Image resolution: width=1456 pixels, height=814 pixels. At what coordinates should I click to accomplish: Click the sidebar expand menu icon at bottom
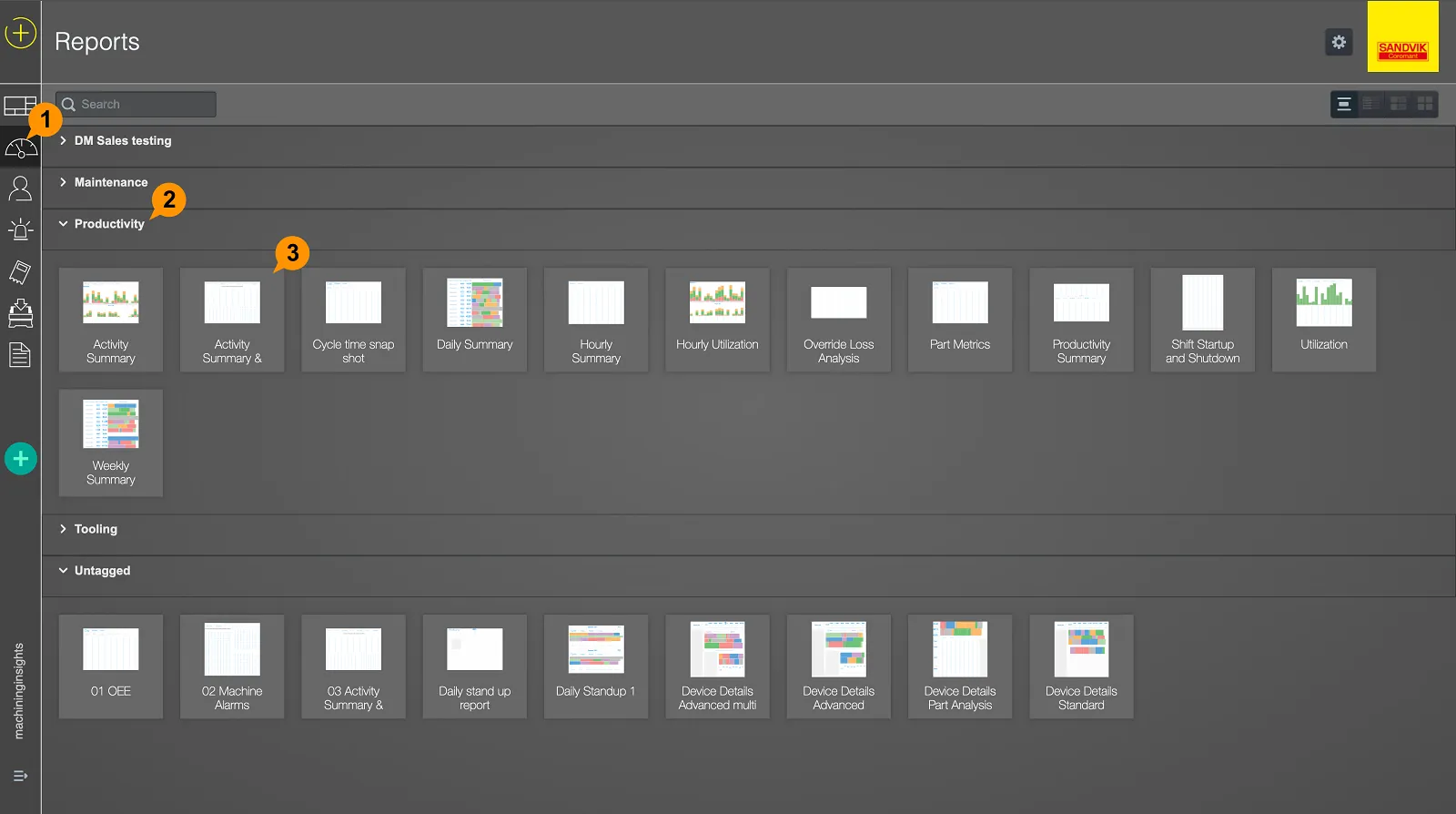point(20,776)
